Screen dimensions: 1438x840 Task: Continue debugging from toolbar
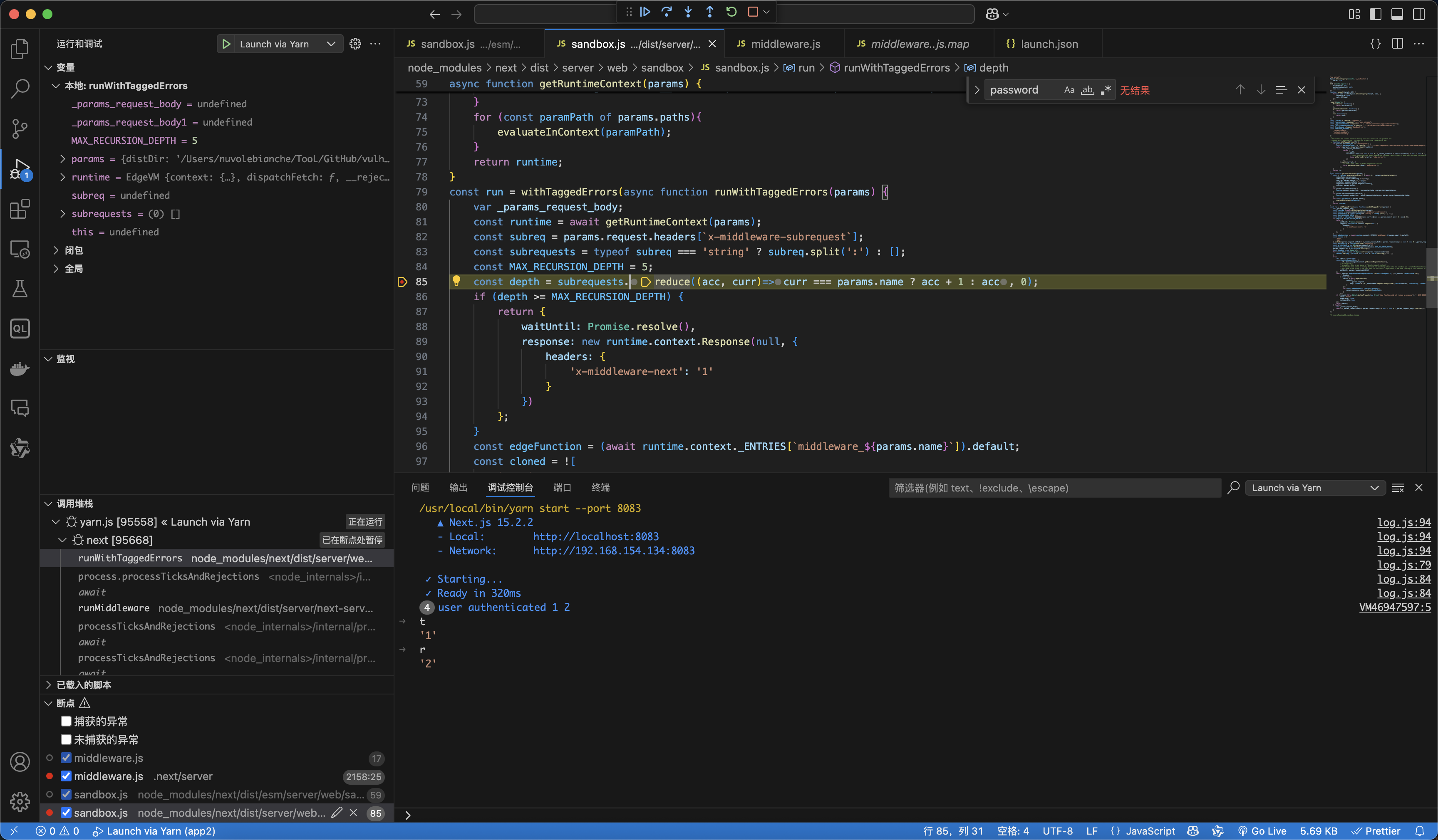point(645,12)
